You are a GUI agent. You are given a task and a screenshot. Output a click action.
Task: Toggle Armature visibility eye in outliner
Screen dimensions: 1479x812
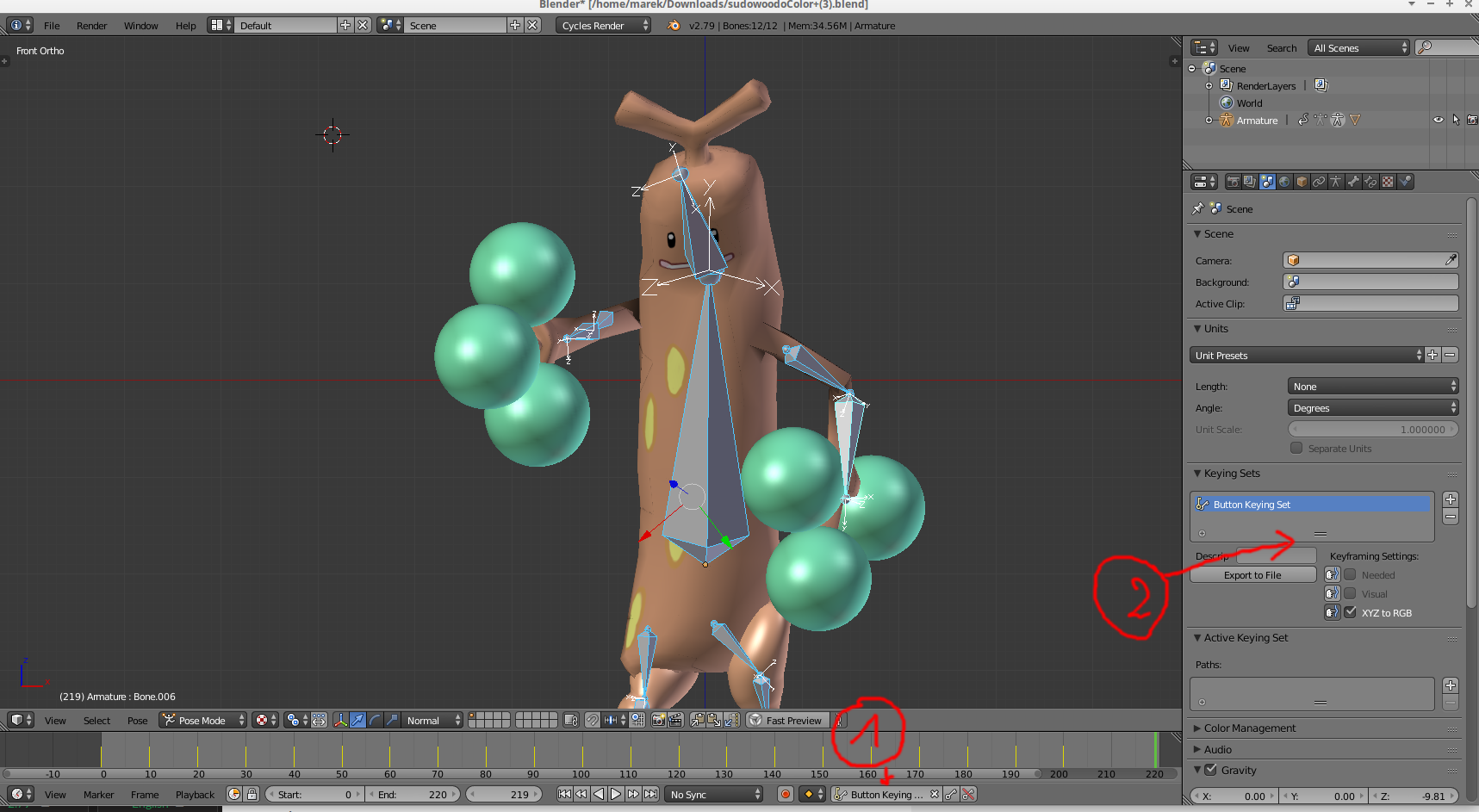tap(1438, 121)
